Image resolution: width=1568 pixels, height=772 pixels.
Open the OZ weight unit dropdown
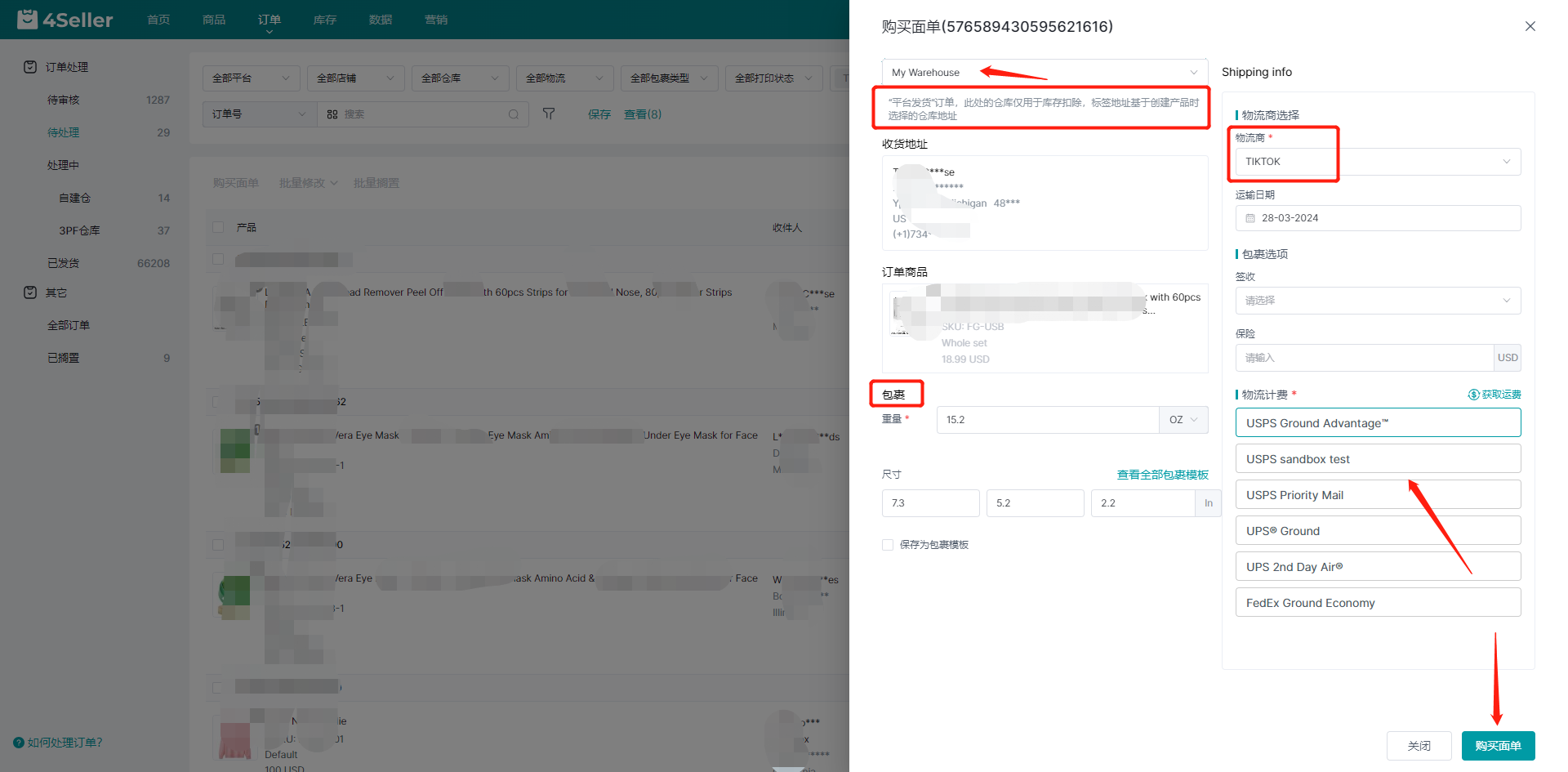point(1183,420)
